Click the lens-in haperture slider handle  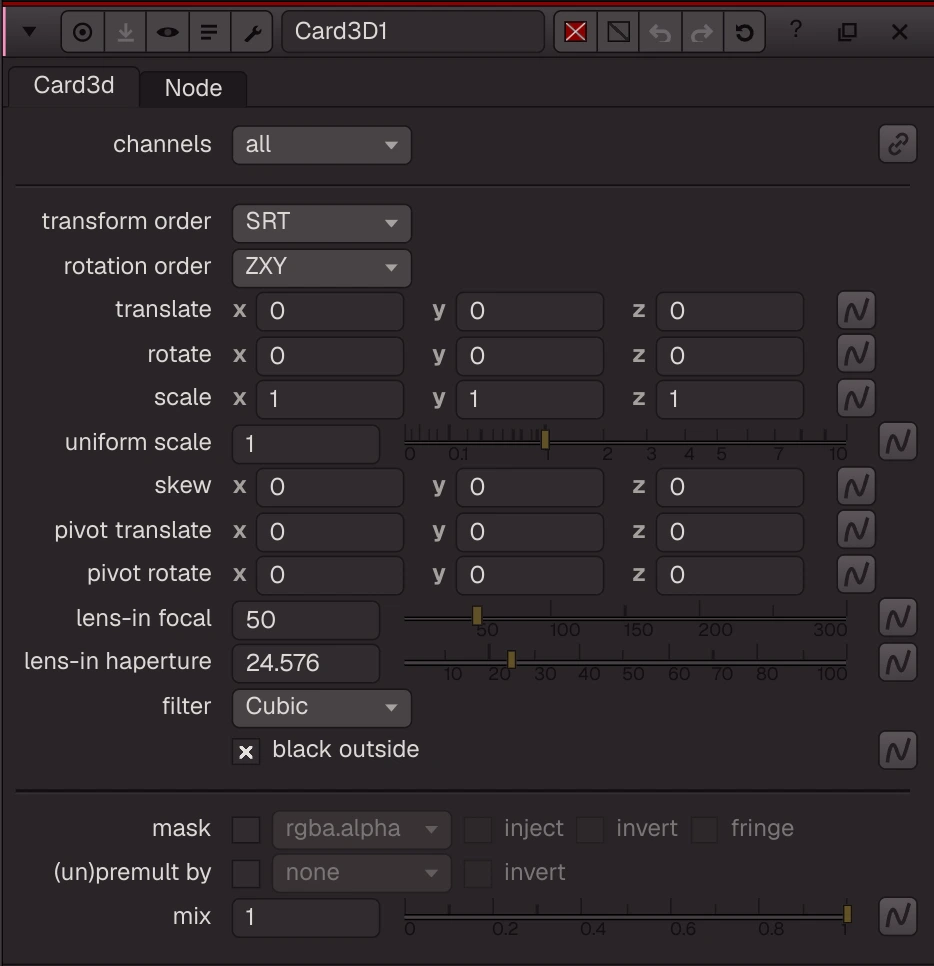[x=511, y=659]
